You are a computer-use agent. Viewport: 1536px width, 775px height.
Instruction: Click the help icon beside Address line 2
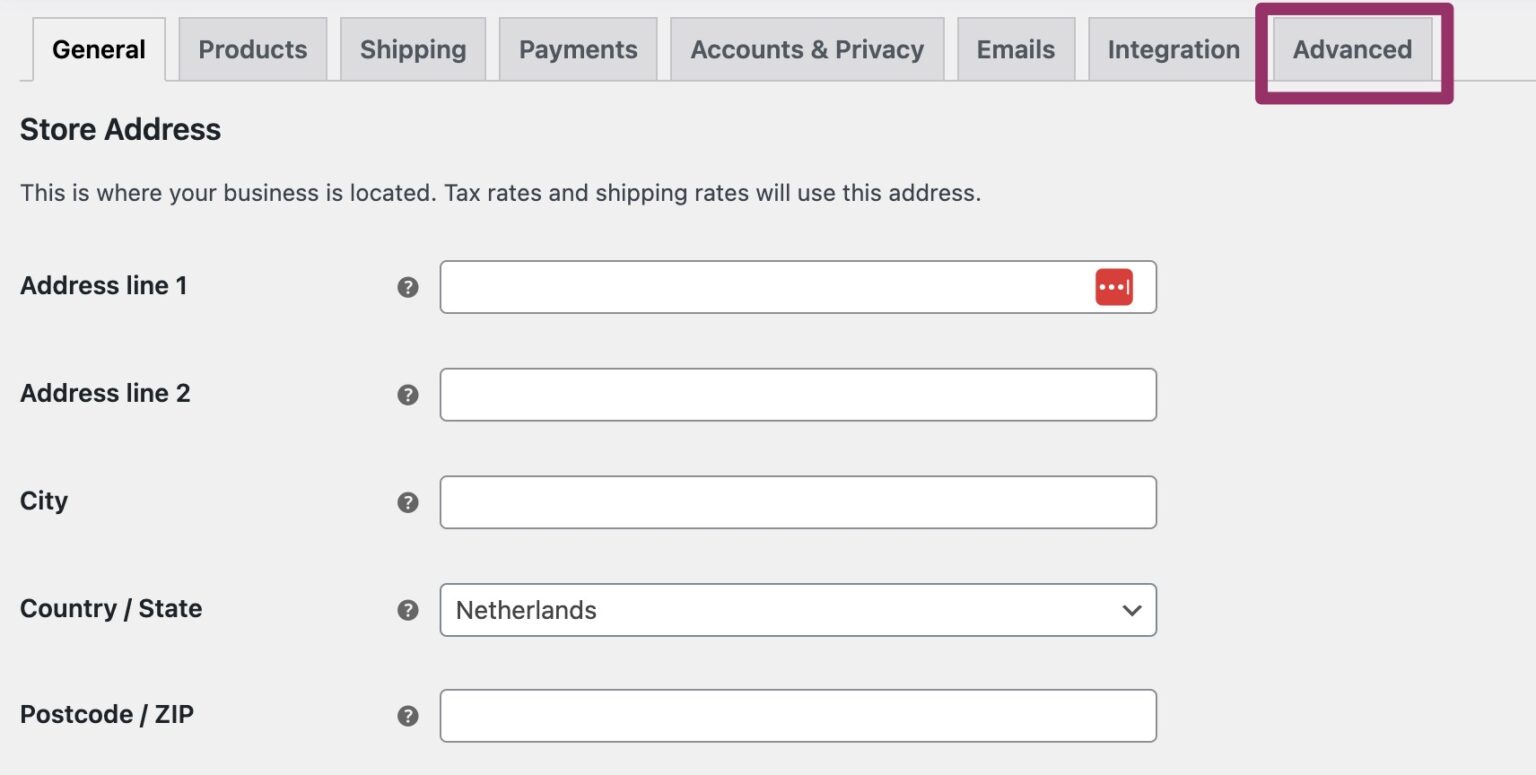click(408, 394)
